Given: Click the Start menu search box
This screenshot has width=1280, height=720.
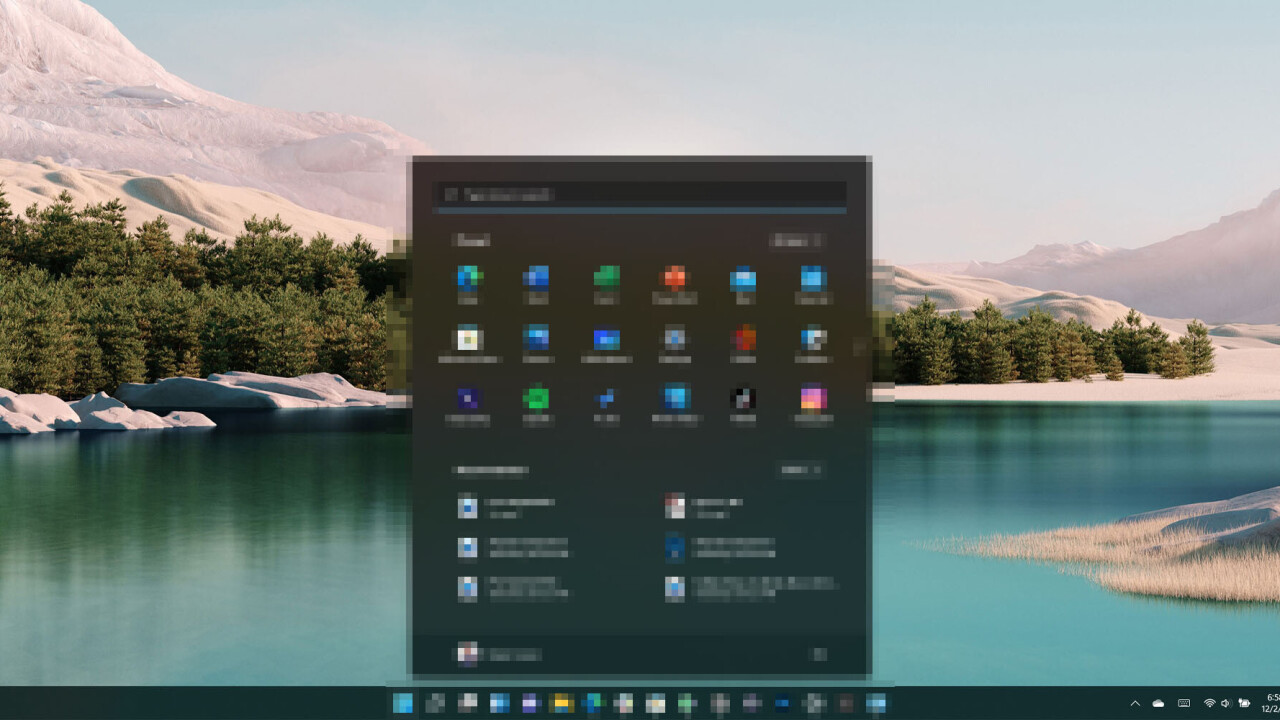Looking at the screenshot, I should 640,195.
